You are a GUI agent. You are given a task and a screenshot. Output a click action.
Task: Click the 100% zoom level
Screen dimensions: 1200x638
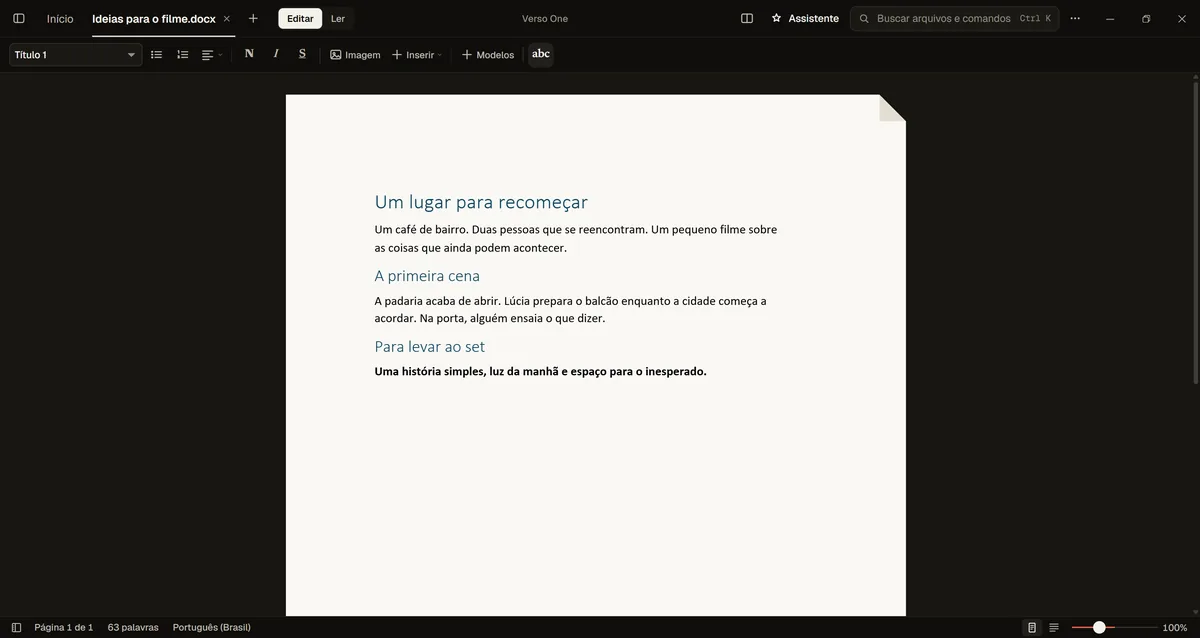pos(1175,628)
